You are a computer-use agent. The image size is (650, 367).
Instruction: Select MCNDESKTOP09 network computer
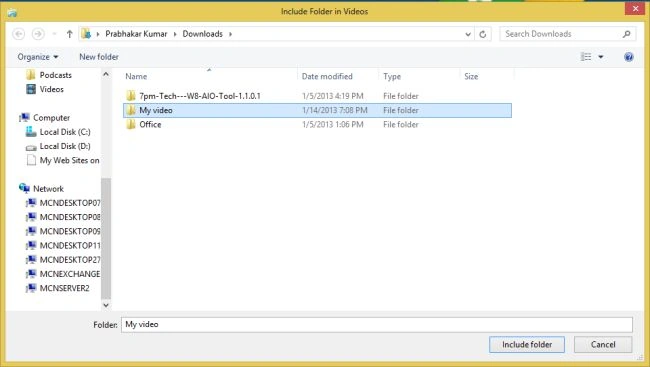pyautogui.click(x=70, y=231)
